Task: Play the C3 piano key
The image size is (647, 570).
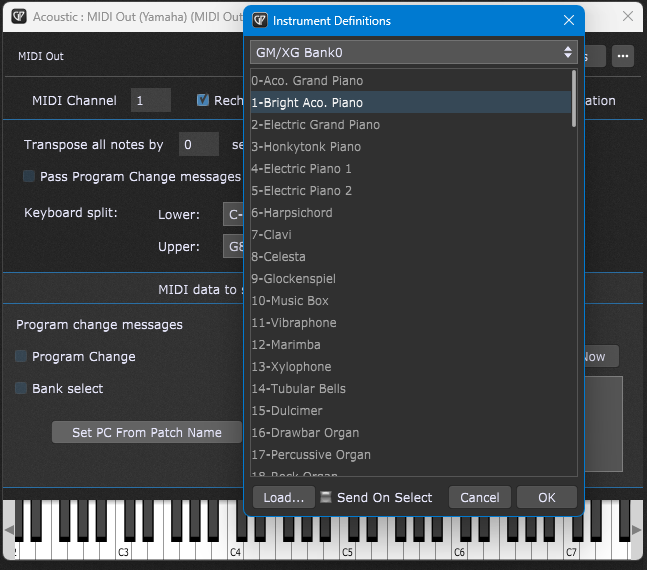Action: [123, 551]
